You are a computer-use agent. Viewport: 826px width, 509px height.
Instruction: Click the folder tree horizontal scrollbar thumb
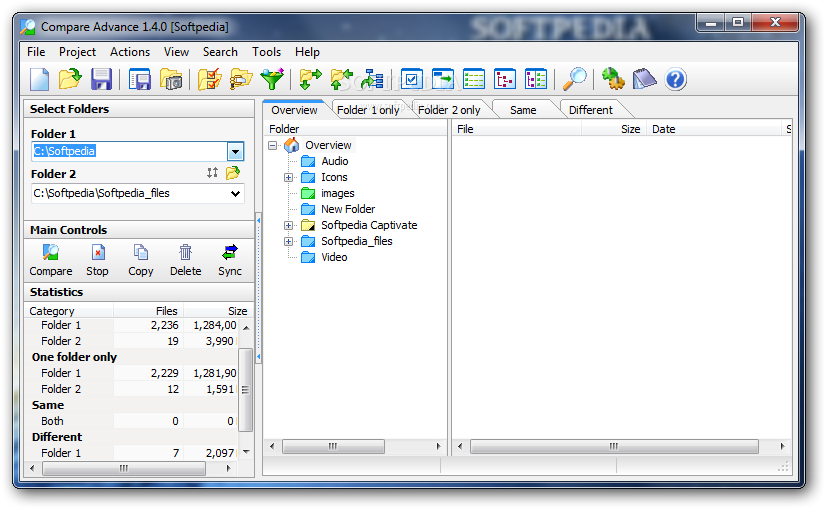click(x=333, y=446)
